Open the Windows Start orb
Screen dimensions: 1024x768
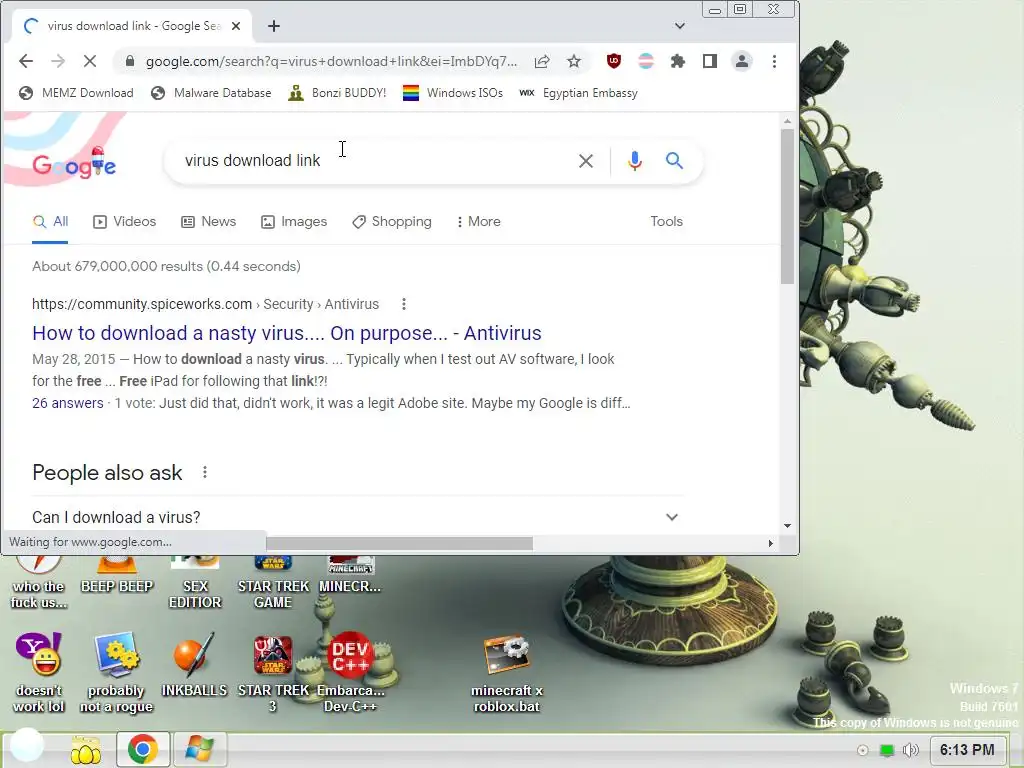27,746
